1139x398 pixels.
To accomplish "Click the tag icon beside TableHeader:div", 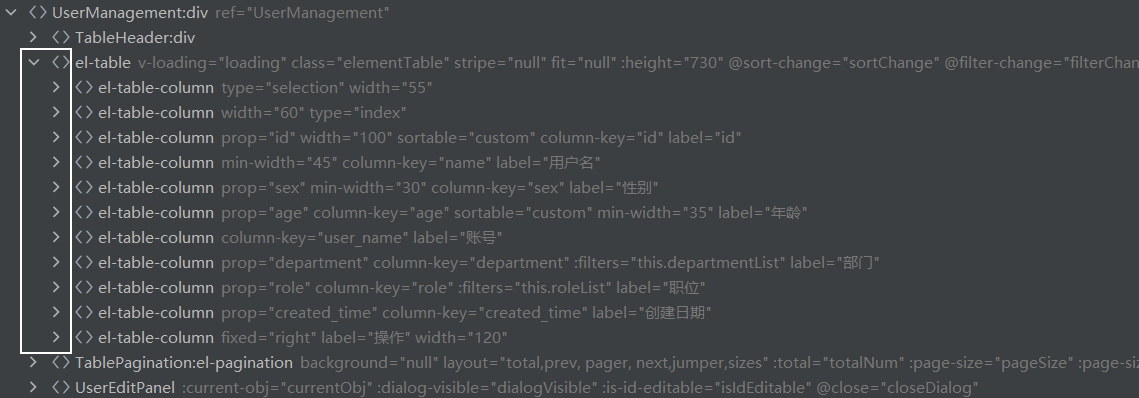I will coord(61,37).
